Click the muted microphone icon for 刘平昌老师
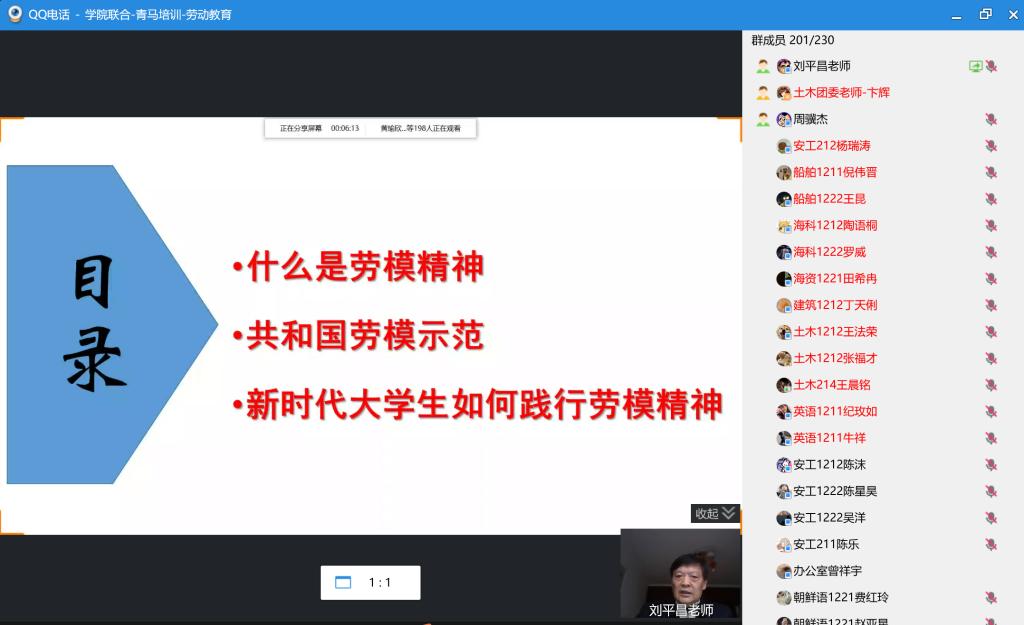The width and height of the screenshot is (1024, 625). [990, 66]
